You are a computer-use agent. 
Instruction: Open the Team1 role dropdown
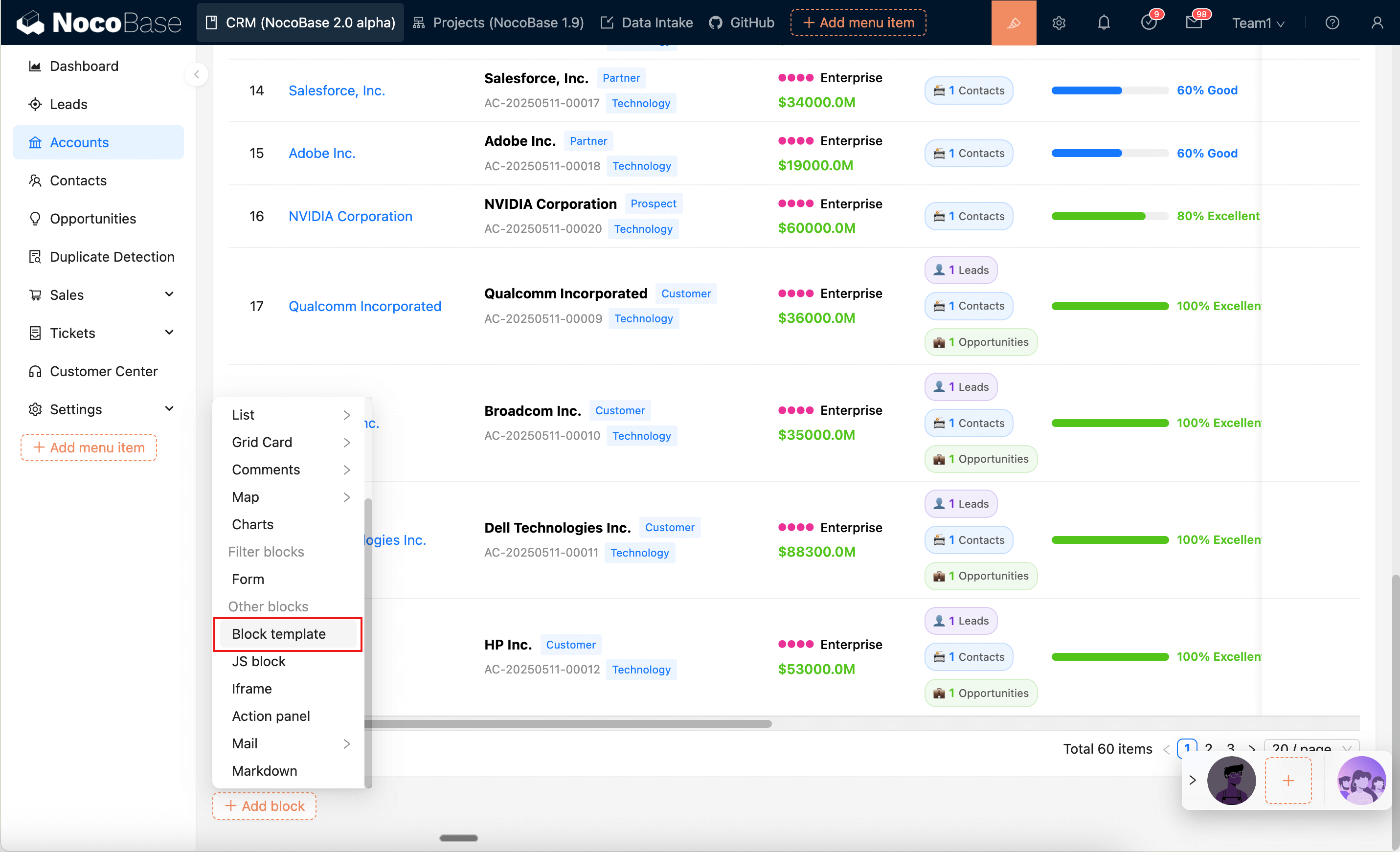1257,22
